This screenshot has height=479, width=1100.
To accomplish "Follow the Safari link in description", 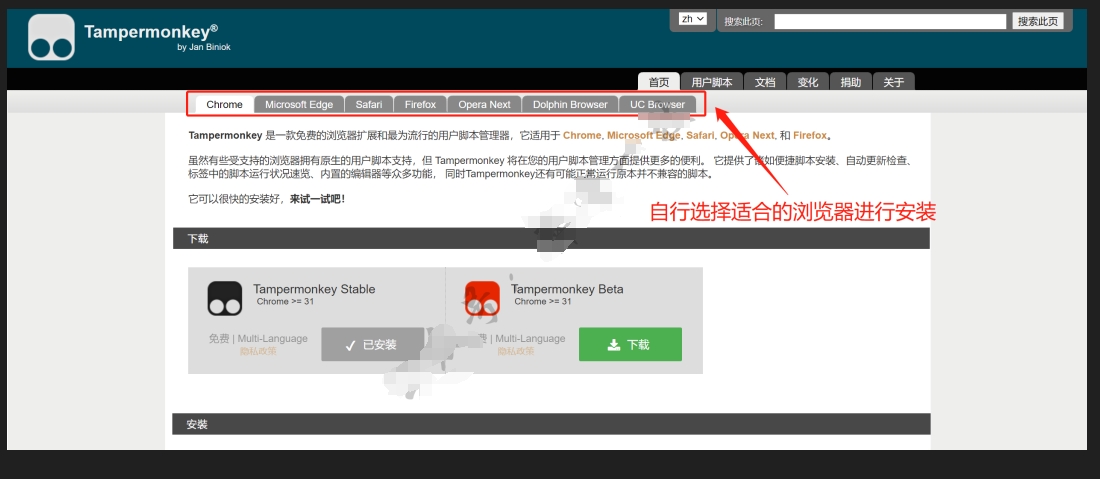I will click(x=700, y=135).
